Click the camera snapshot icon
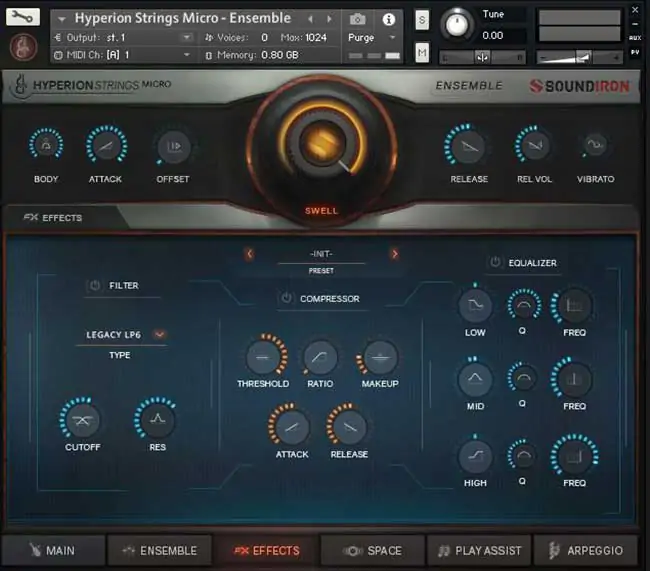Viewport: 650px width, 571px height. (x=357, y=19)
